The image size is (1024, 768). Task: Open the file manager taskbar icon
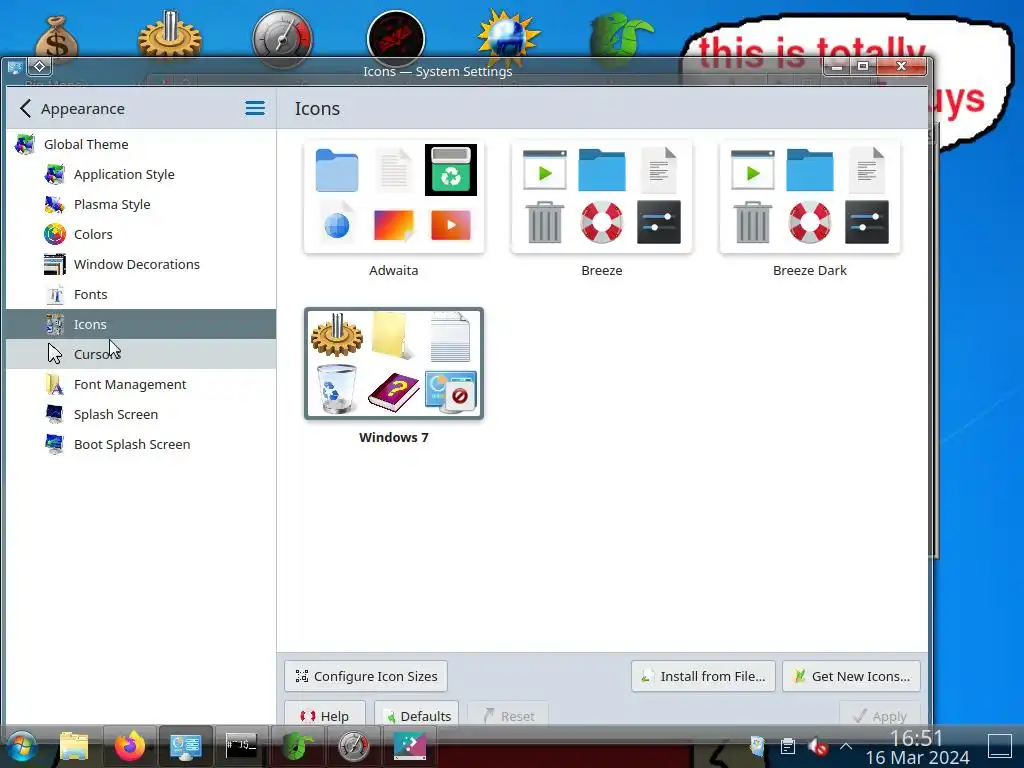coord(74,746)
